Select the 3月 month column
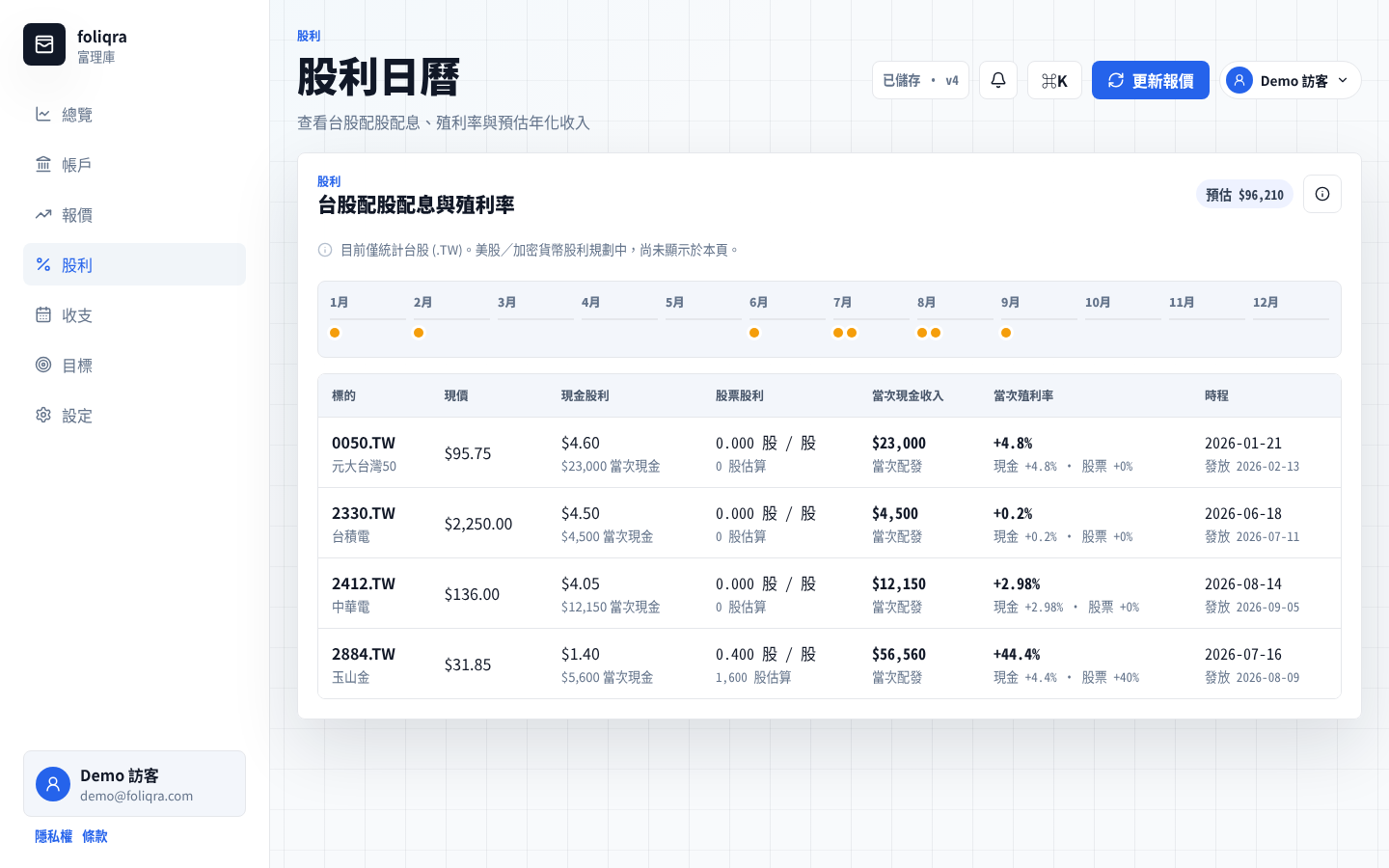 535,318
